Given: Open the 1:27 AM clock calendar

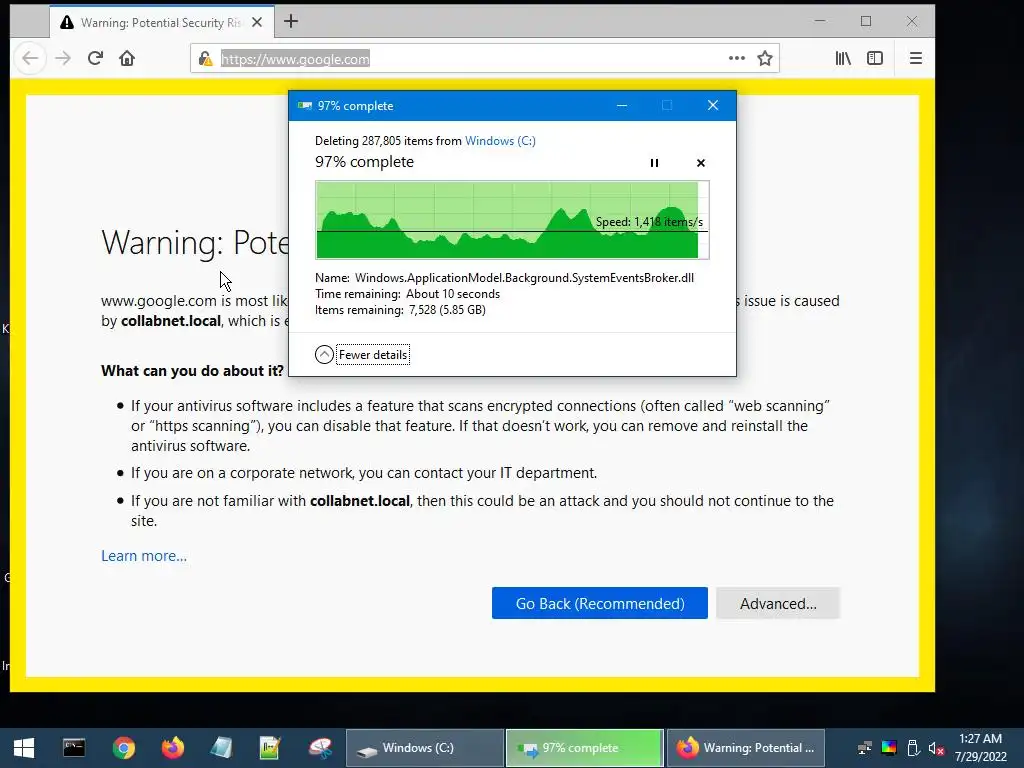Looking at the screenshot, I should [x=981, y=748].
